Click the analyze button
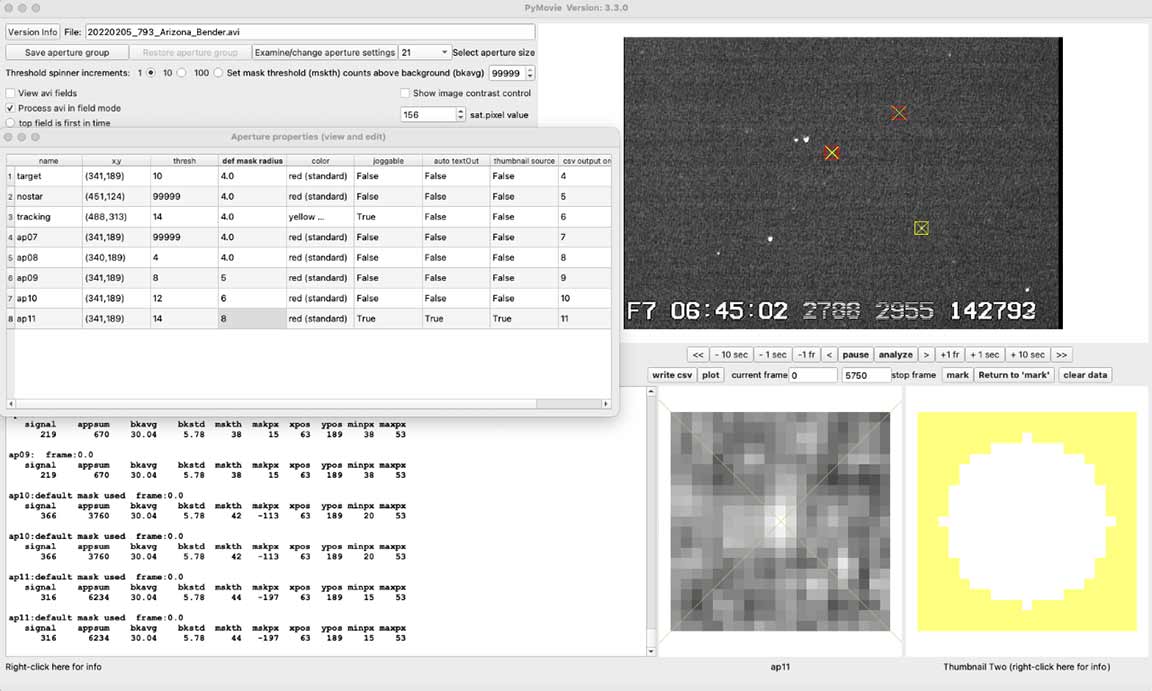The image size is (1152, 691). coord(896,355)
